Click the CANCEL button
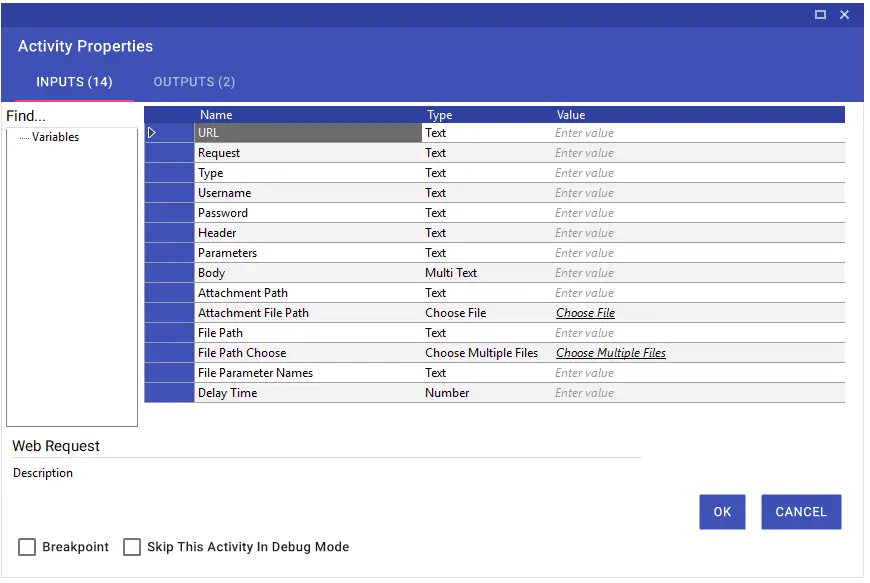The image size is (870, 583). point(801,512)
